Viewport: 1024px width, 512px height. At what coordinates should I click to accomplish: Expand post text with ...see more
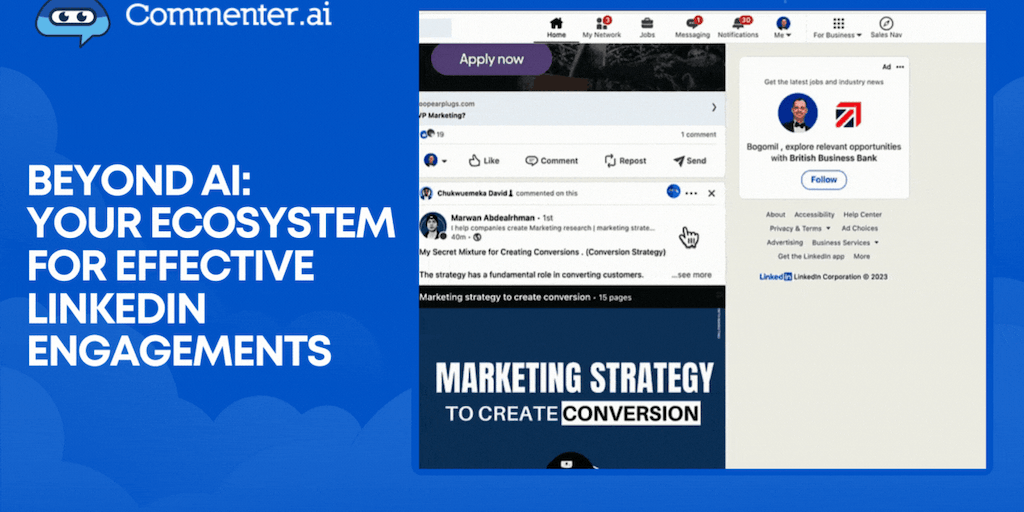(692, 275)
